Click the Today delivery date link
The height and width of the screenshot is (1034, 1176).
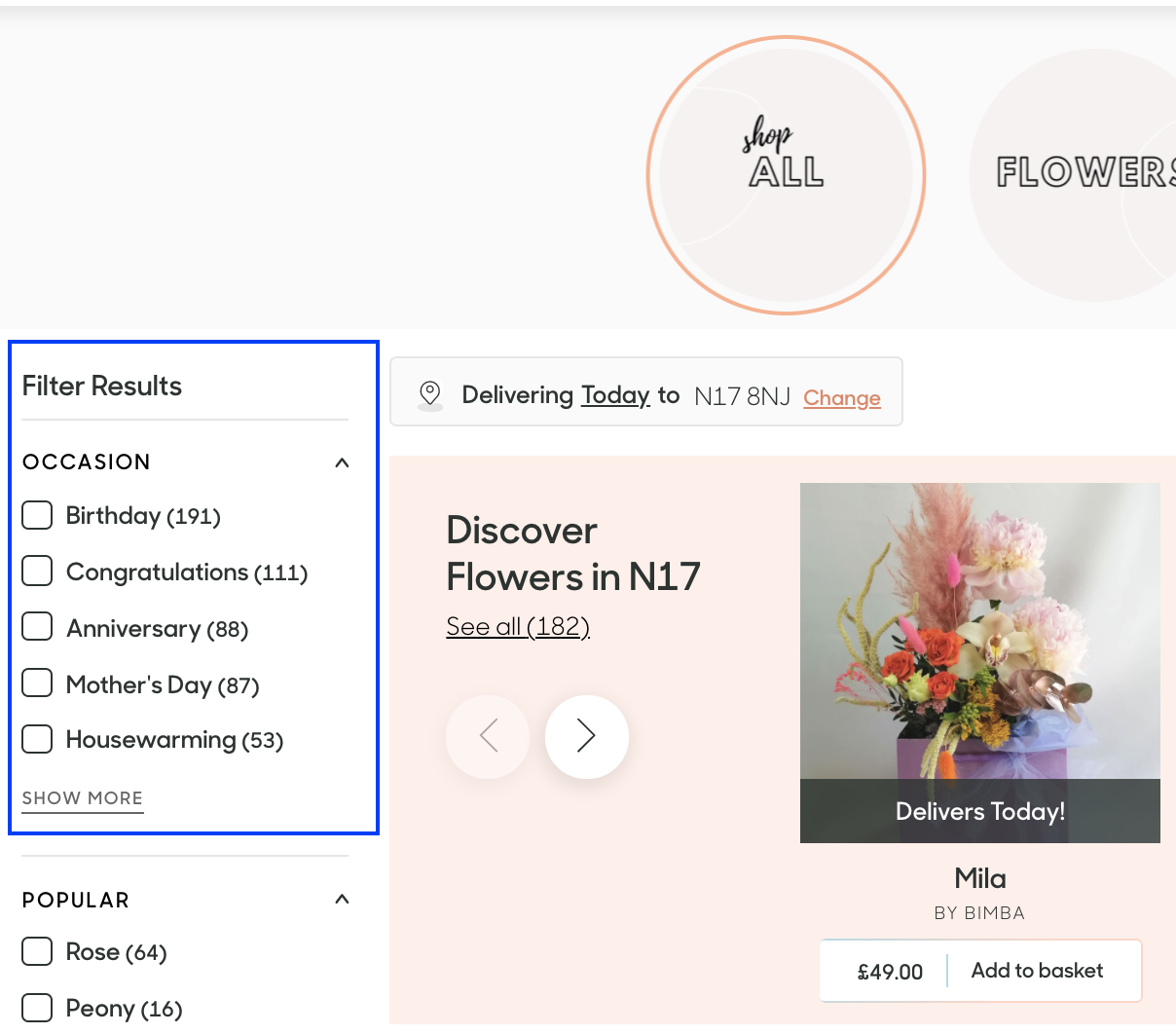pyautogui.click(x=614, y=394)
